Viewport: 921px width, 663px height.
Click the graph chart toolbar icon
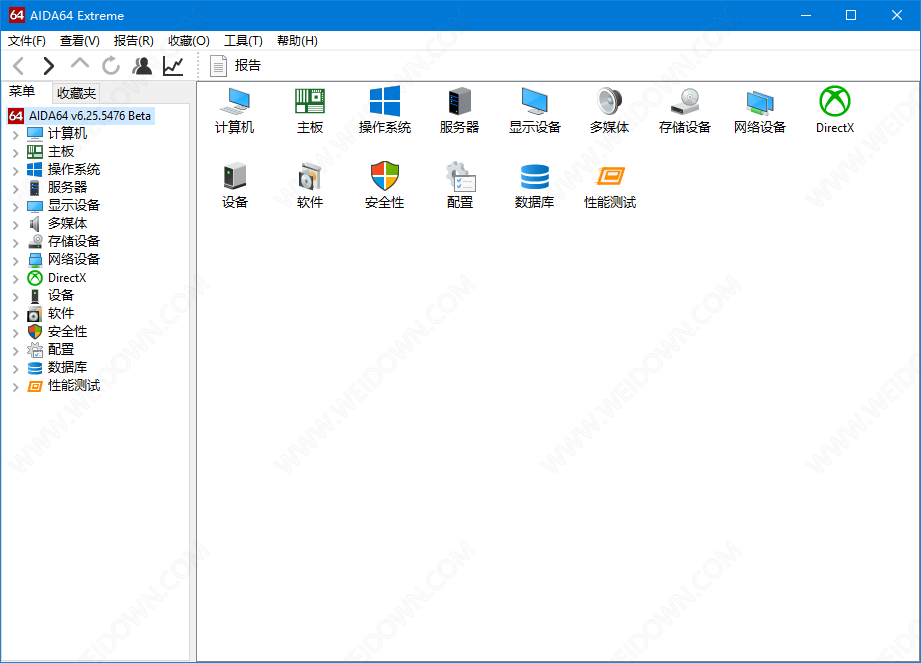pos(173,66)
